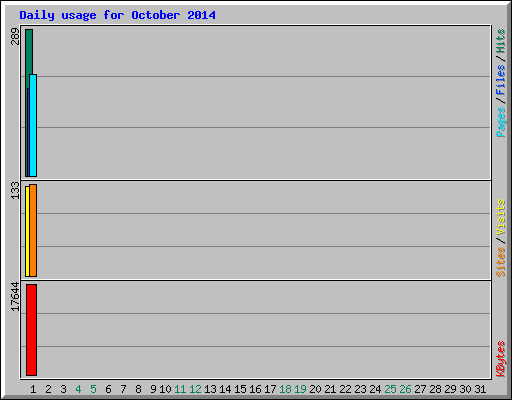Click day 1 on the x-axis
512x400 pixels.
(x=33, y=389)
